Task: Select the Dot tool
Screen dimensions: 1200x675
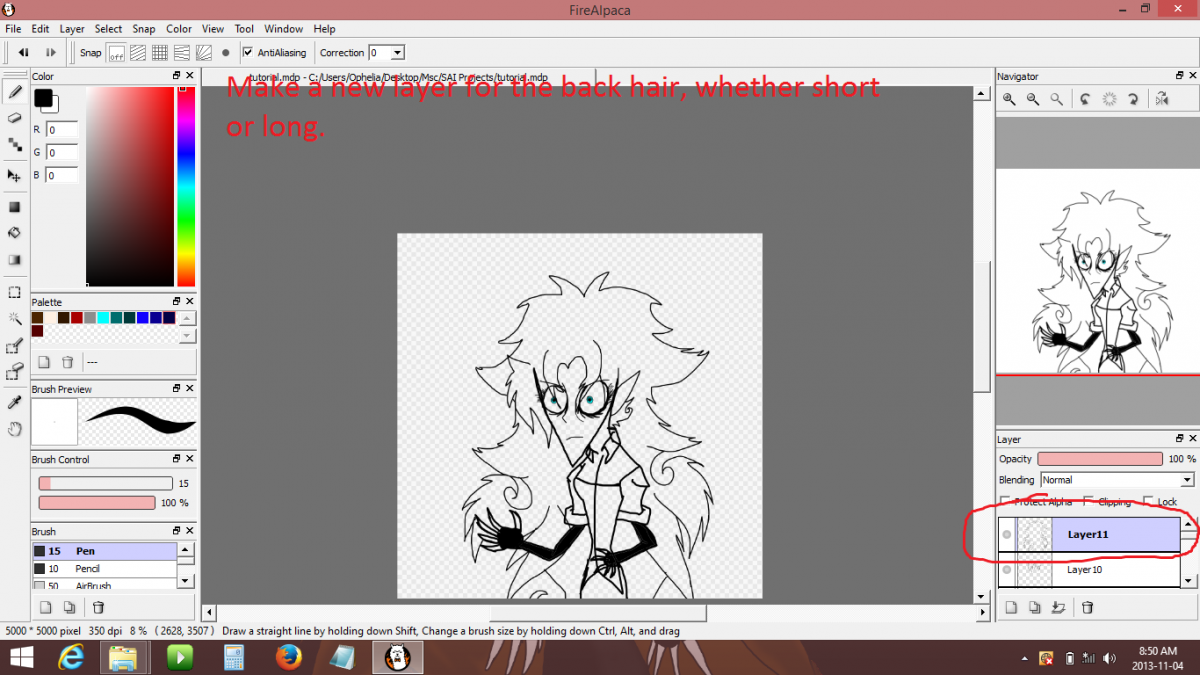Action: pos(15,145)
